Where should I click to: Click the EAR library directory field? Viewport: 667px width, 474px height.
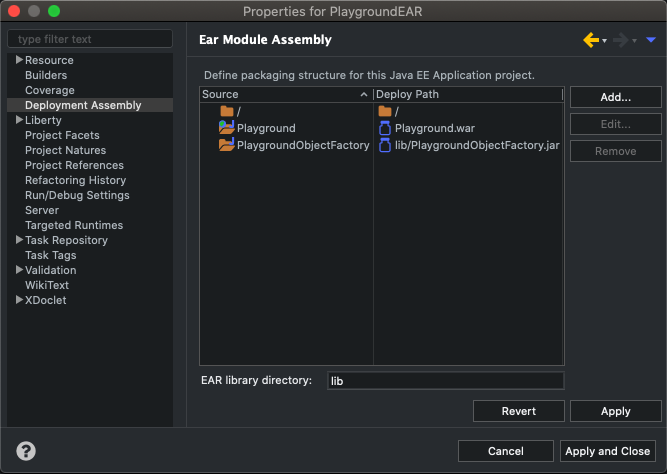pyautogui.click(x=445, y=380)
